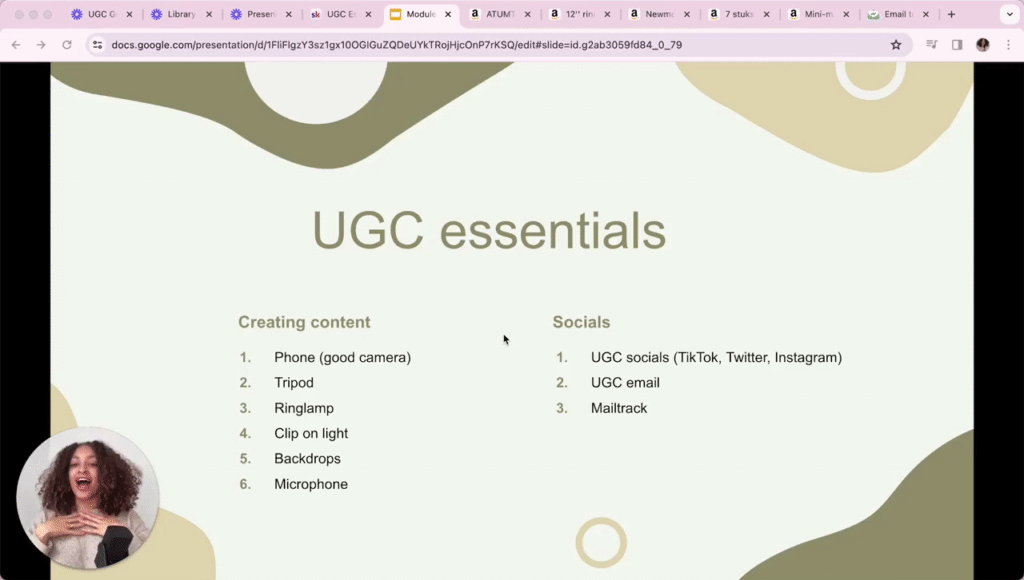Click the 'Socials' heading
Image resolution: width=1024 pixels, height=580 pixels.
point(581,322)
